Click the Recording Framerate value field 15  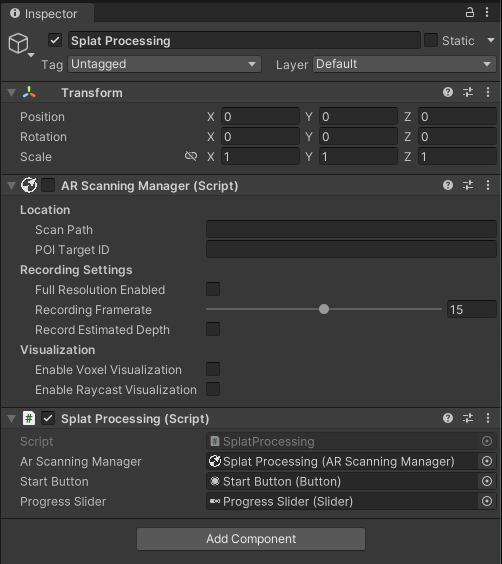tap(471, 309)
